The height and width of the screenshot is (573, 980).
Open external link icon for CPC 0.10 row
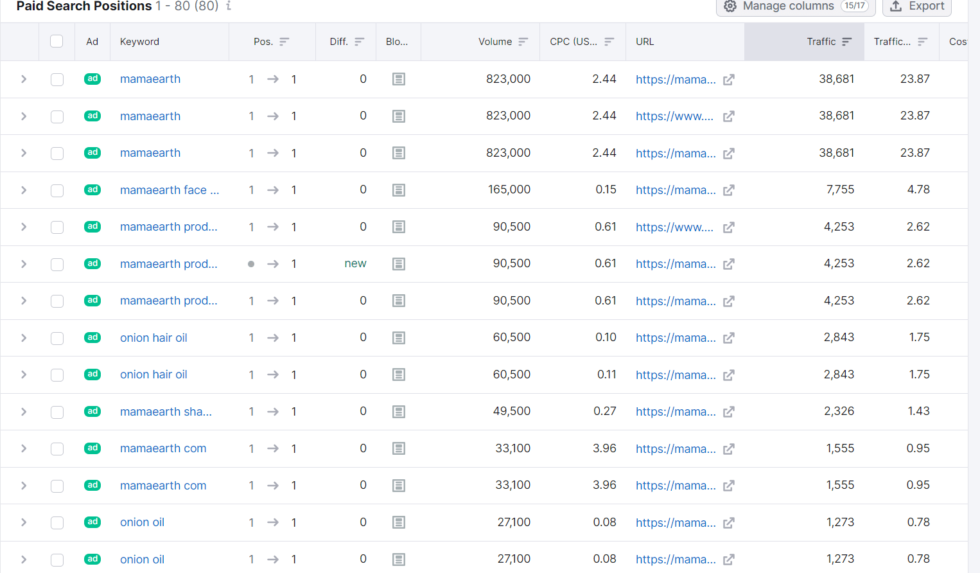pos(728,338)
